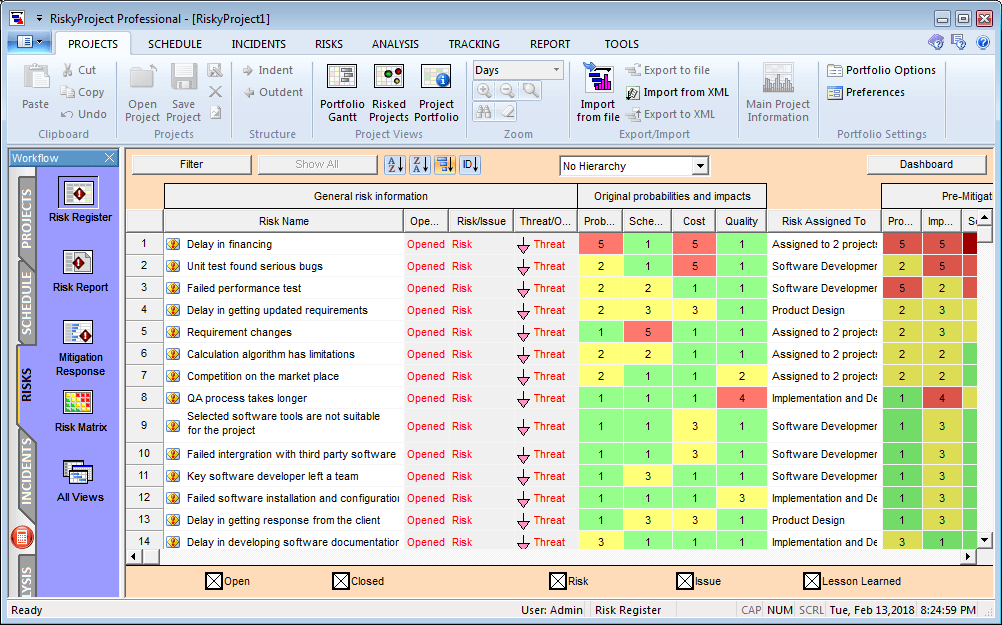
Task: Toggle the Lesson Learned checkbox
Action: coord(812,581)
